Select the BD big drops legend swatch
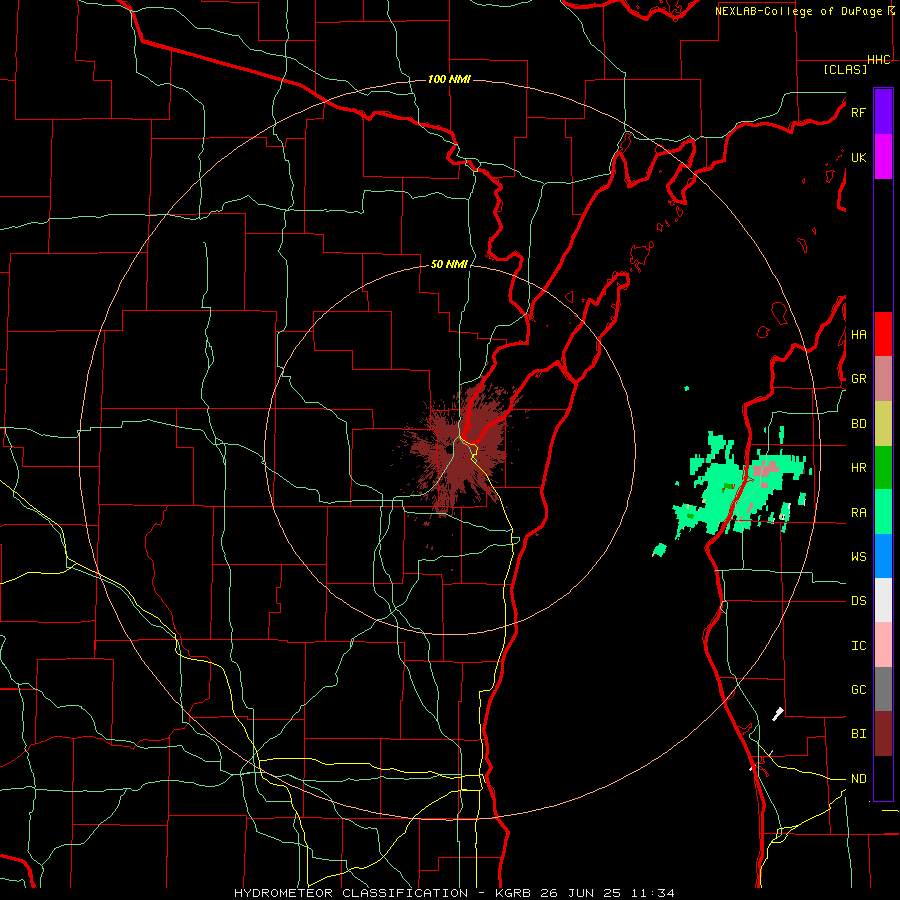Screen dimensions: 900x900 pos(883,423)
